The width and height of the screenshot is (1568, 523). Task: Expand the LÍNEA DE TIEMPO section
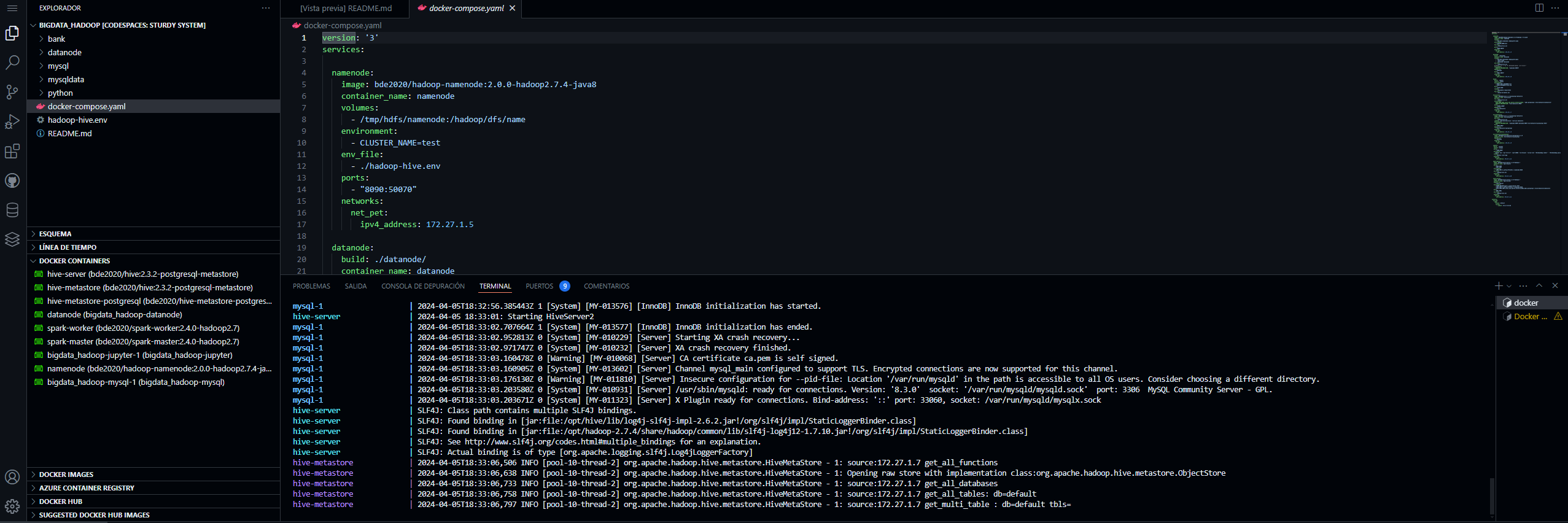pos(68,247)
